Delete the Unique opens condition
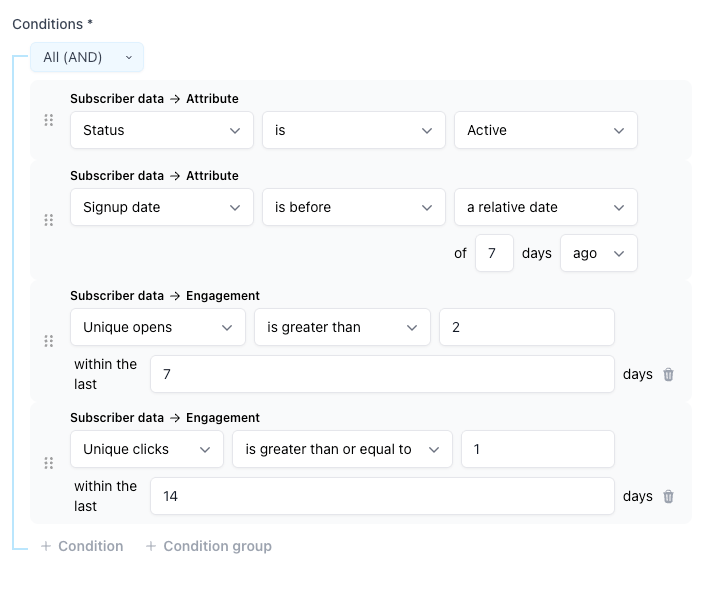Screen dimensions: 706x594 coord(669,375)
